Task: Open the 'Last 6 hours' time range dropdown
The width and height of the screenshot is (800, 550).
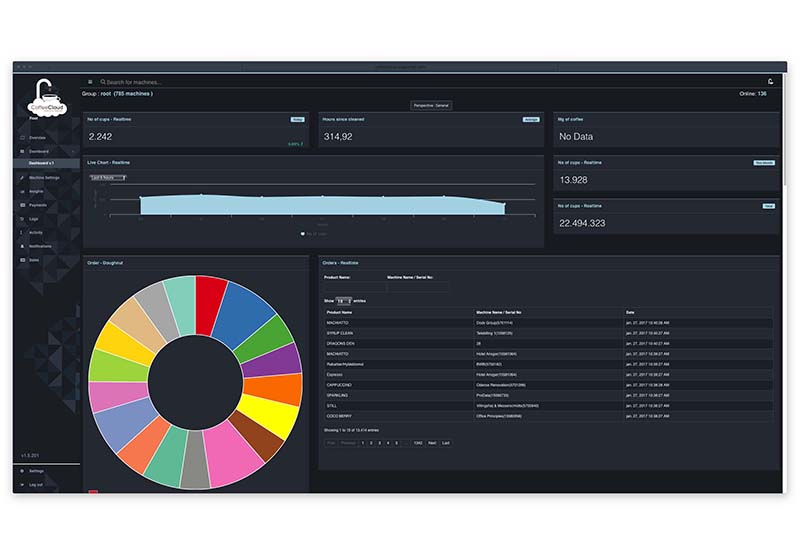Action: point(107,177)
